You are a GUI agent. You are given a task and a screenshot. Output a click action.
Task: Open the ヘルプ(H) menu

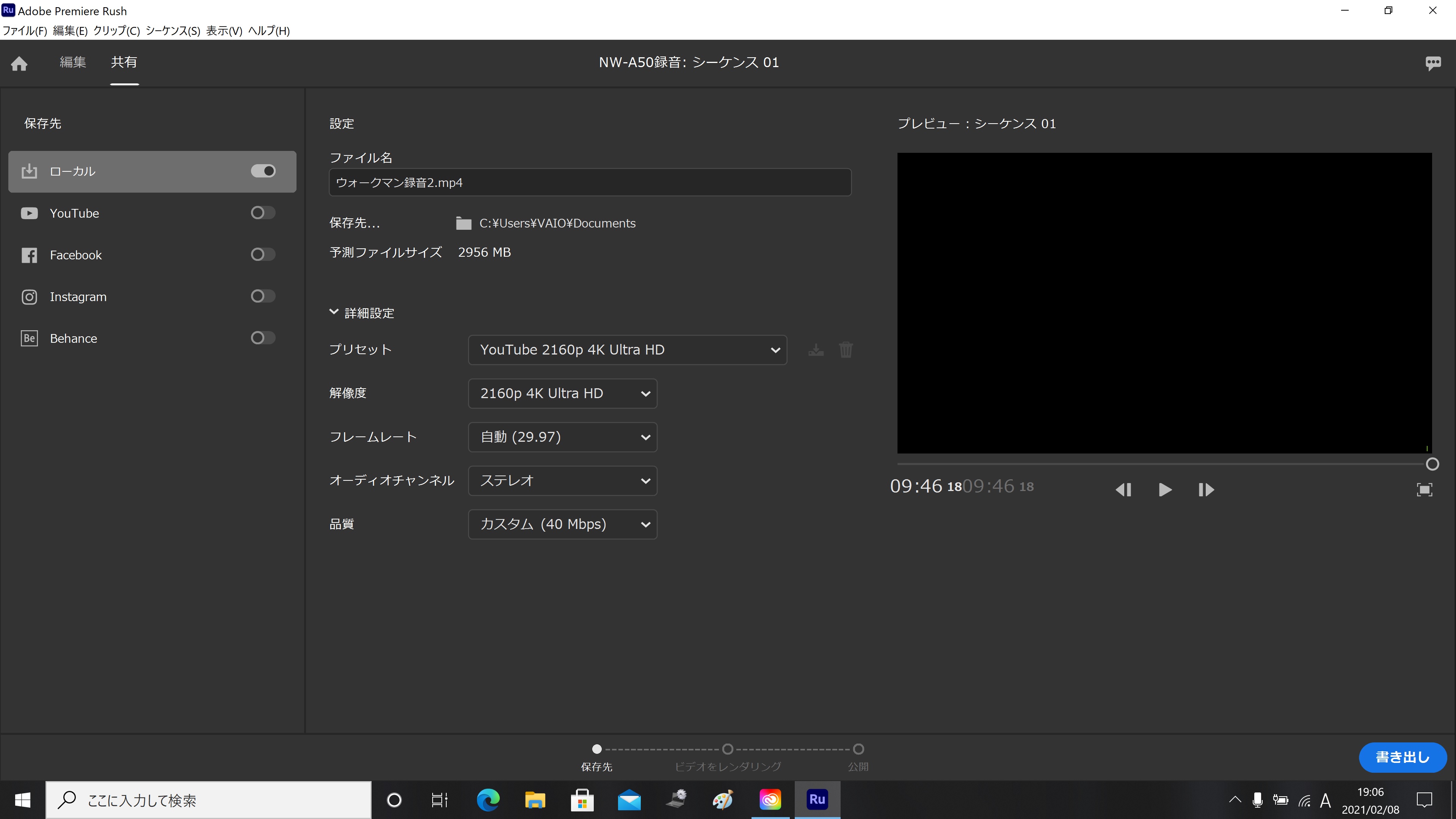click(269, 30)
